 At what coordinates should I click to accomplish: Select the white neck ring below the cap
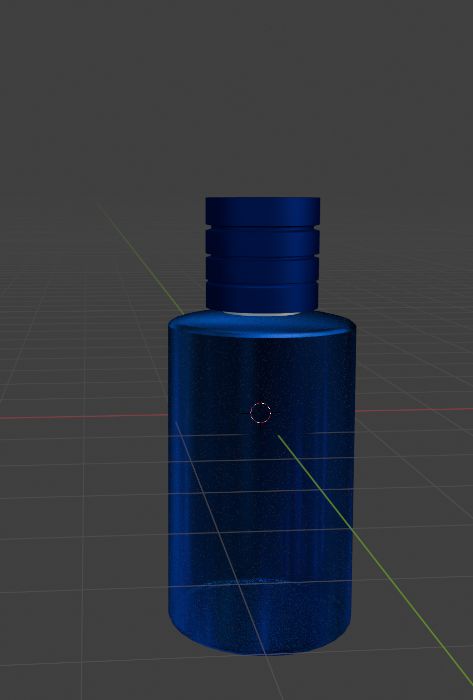point(261,314)
